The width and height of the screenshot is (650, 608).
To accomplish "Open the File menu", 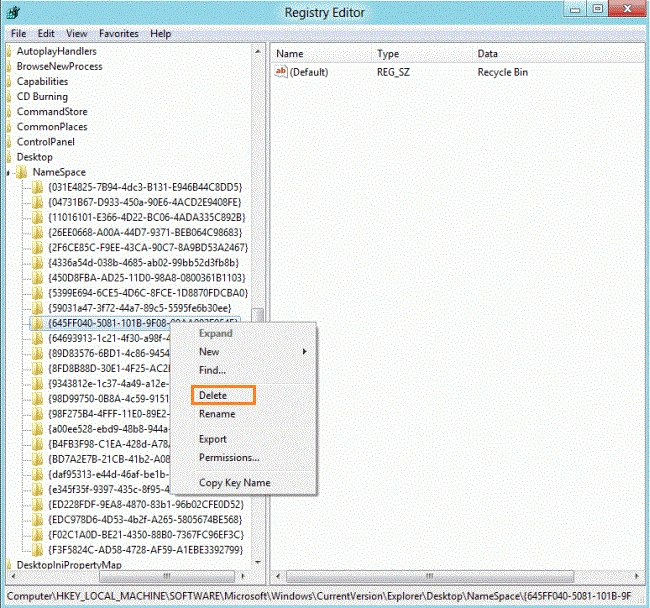I will click(19, 34).
